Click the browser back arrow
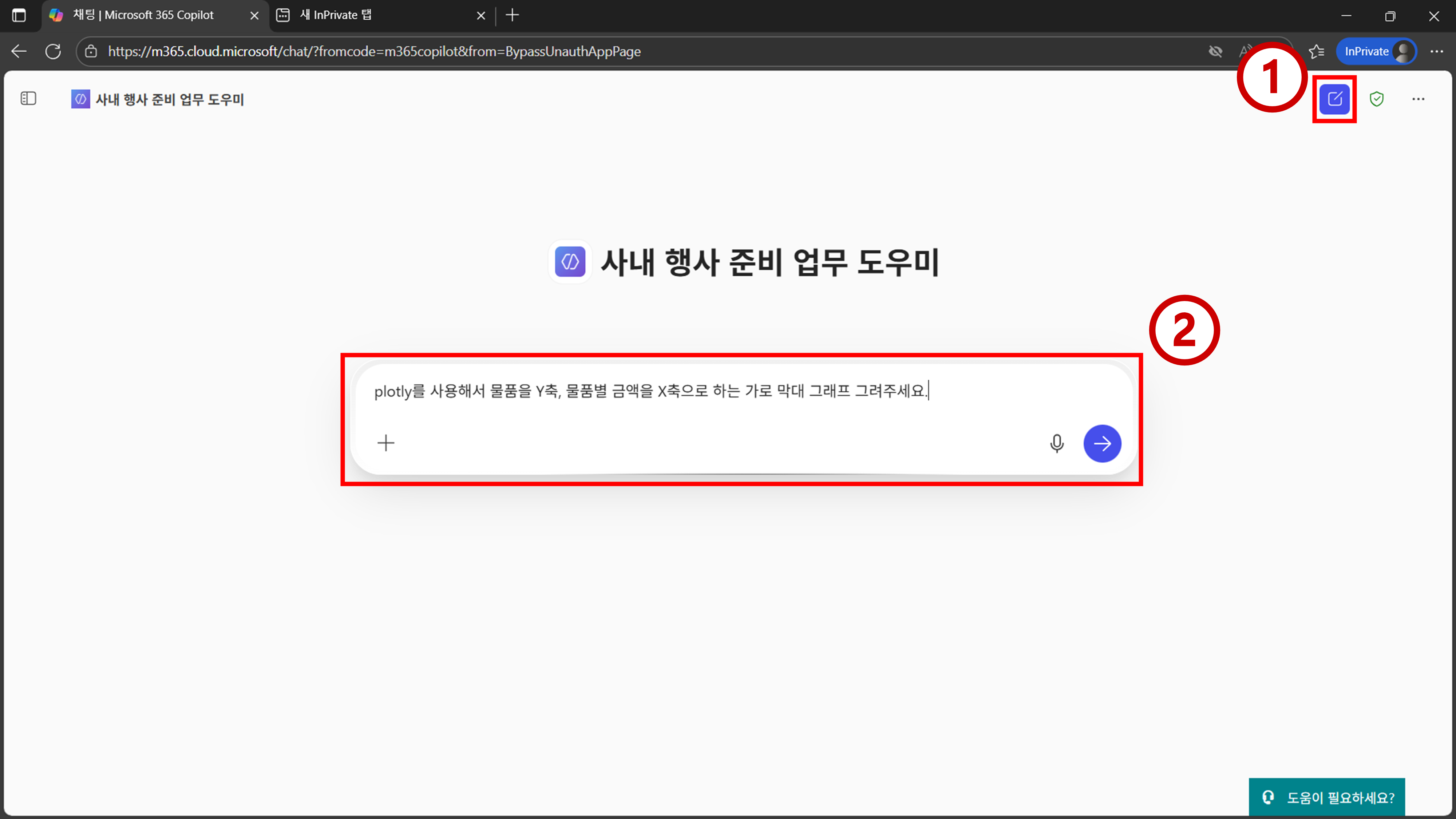The height and width of the screenshot is (819, 1456). click(19, 51)
